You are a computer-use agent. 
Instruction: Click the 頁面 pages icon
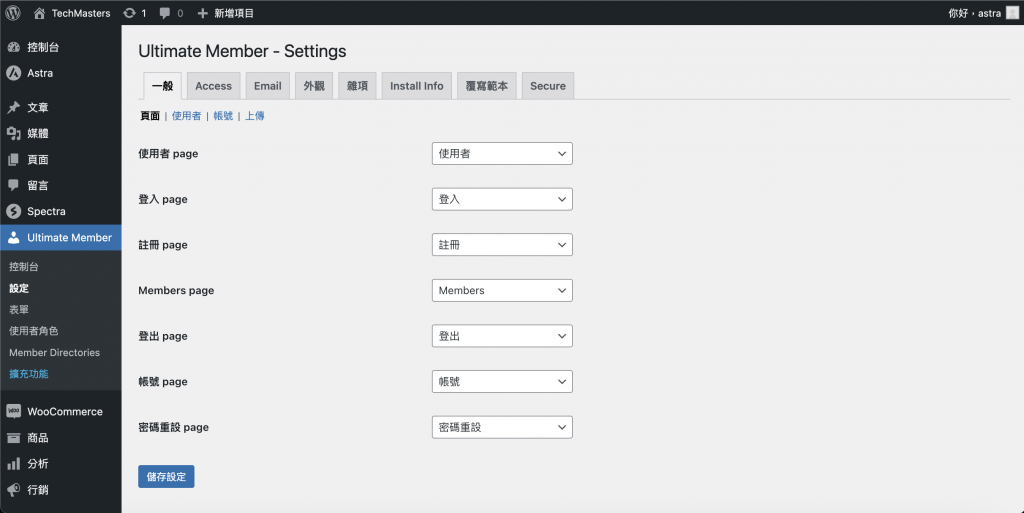tap(14, 159)
